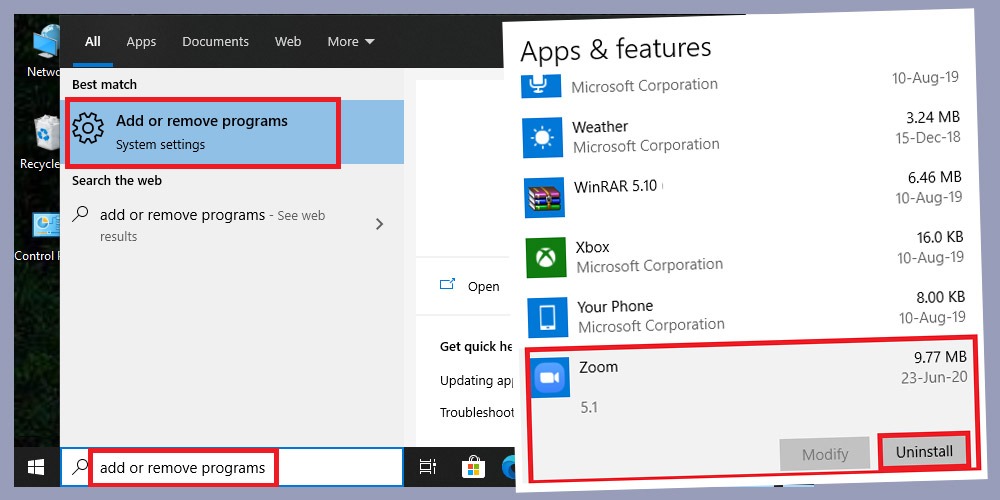Click Open in the search preview pane
The image size is (1000, 500).
[483, 286]
